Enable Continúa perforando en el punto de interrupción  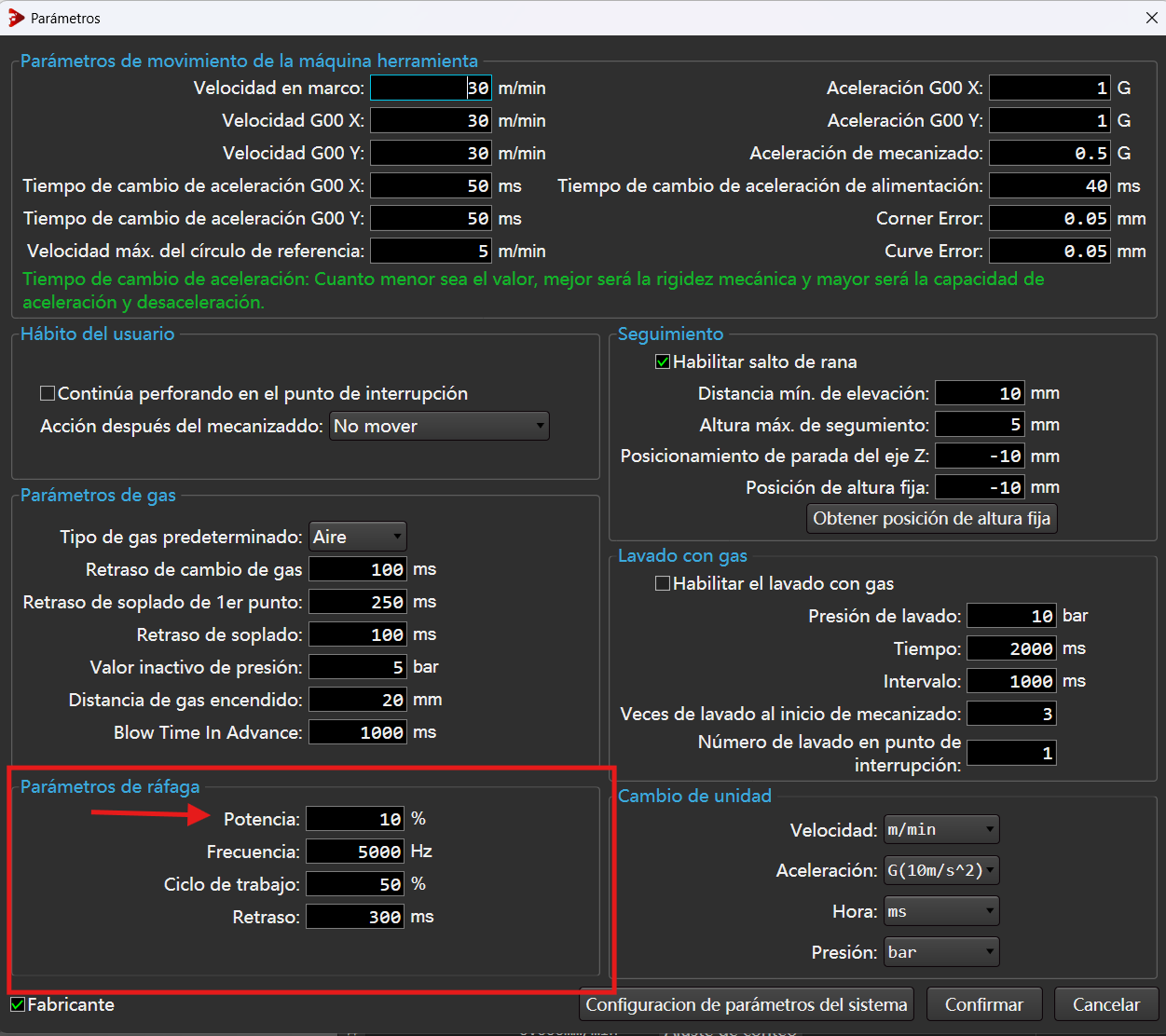click(48, 393)
